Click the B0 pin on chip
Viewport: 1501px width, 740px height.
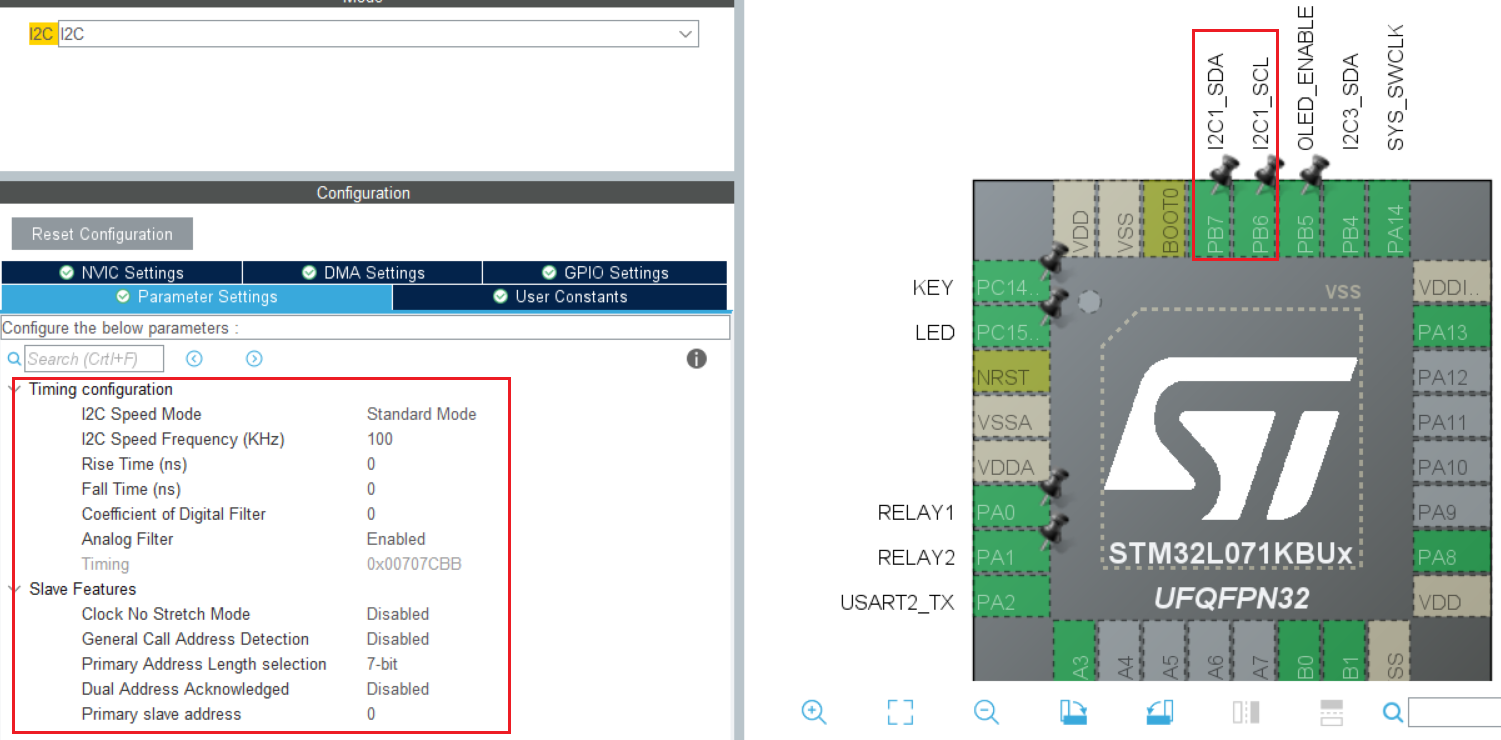coord(1300,652)
